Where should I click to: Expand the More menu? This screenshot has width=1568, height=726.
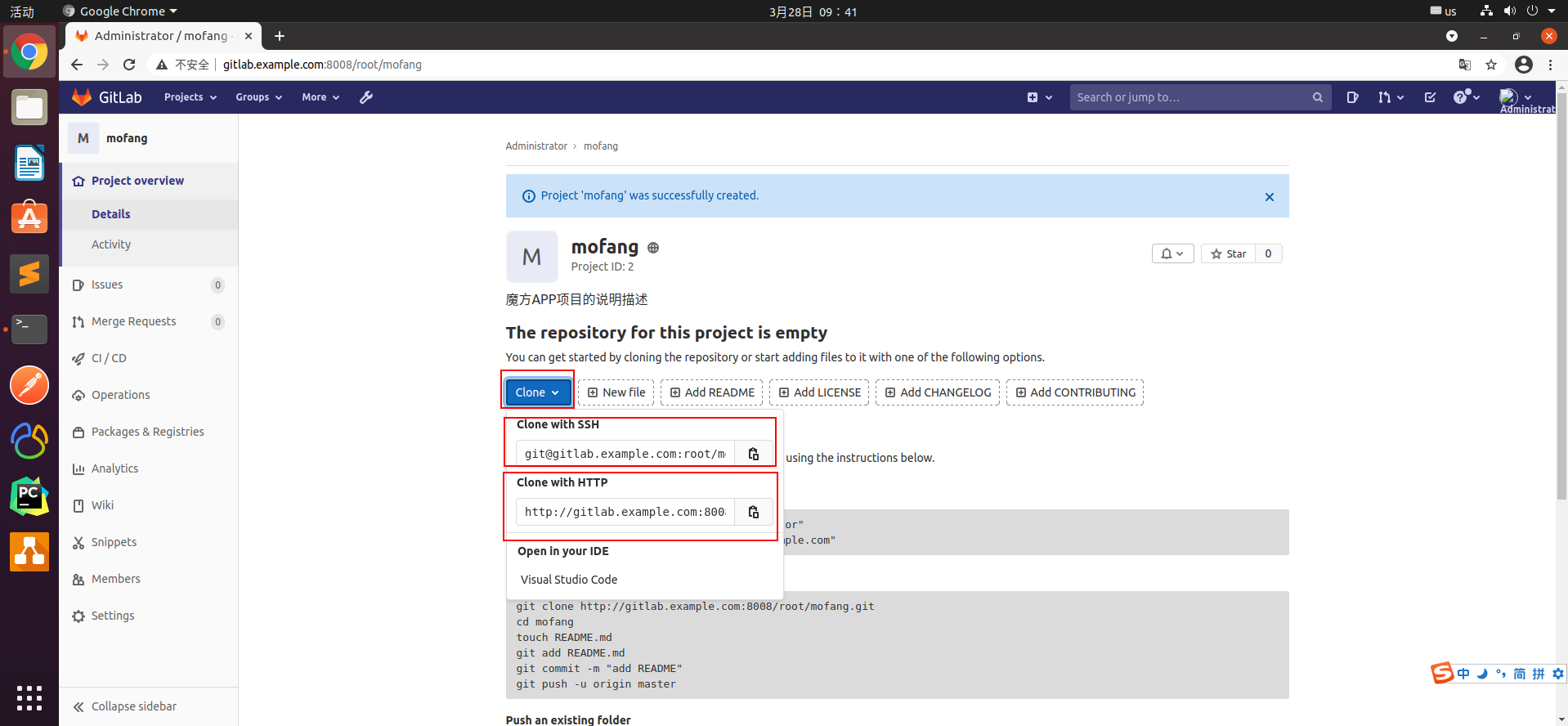tap(320, 97)
